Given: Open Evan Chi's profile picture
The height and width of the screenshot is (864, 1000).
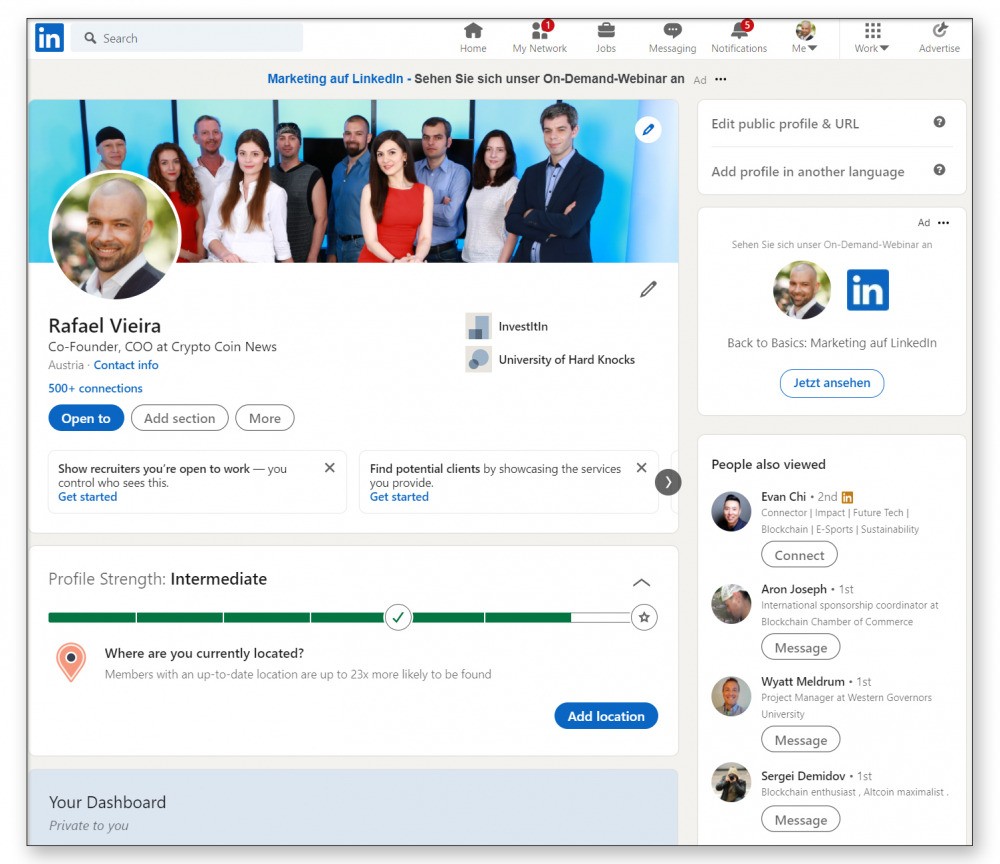Looking at the screenshot, I should (x=731, y=511).
